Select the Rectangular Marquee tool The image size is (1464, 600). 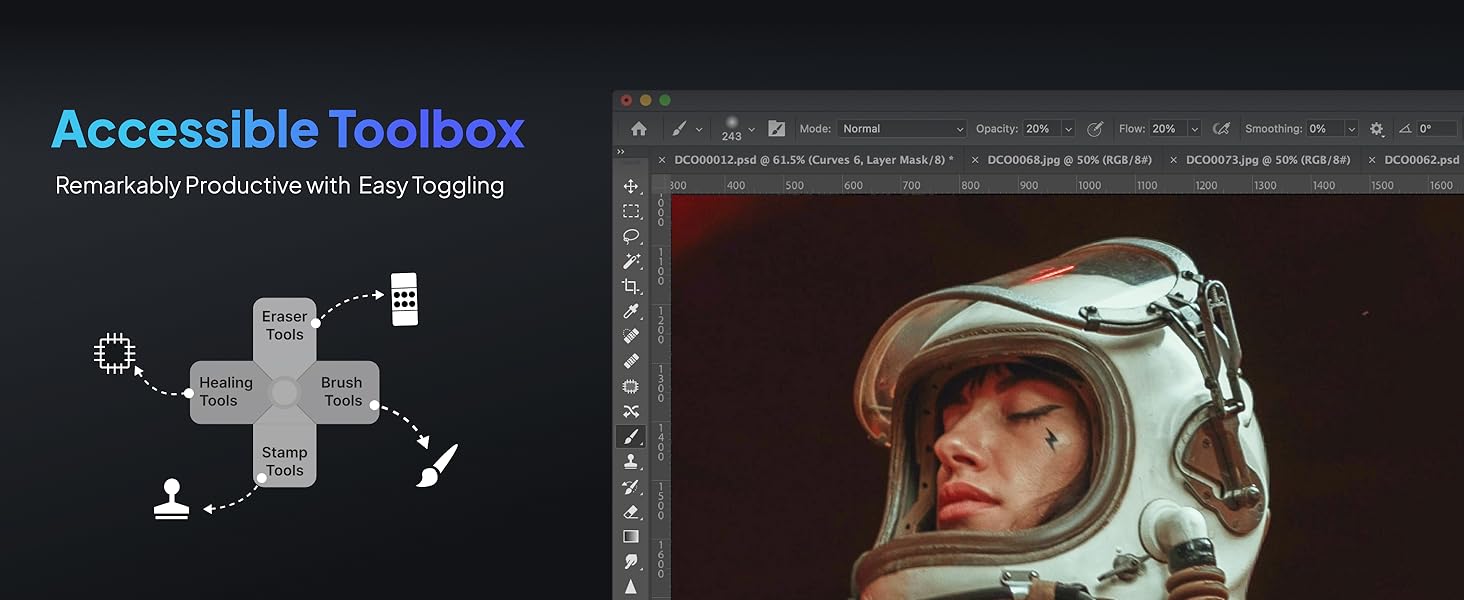pos(631,211)
